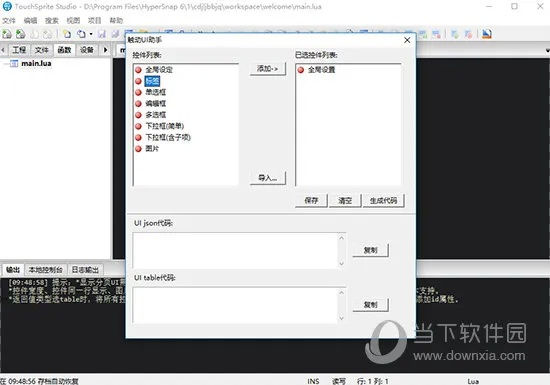Screen dimensions: 550x385
Task: Select 单选框 in the control list
Action: click(x=156, y=92)
